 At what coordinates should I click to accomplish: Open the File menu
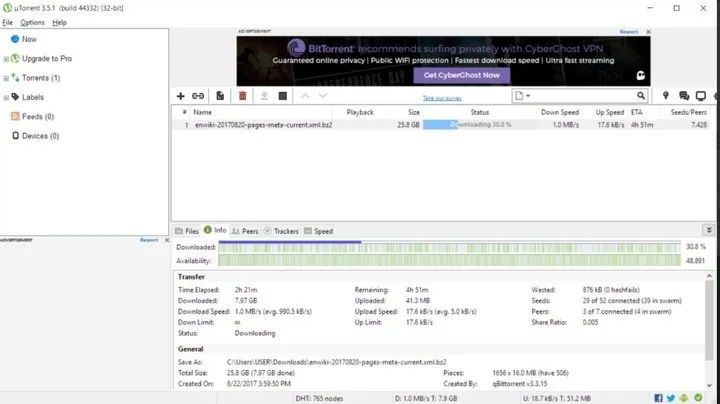tap(7, 22)
